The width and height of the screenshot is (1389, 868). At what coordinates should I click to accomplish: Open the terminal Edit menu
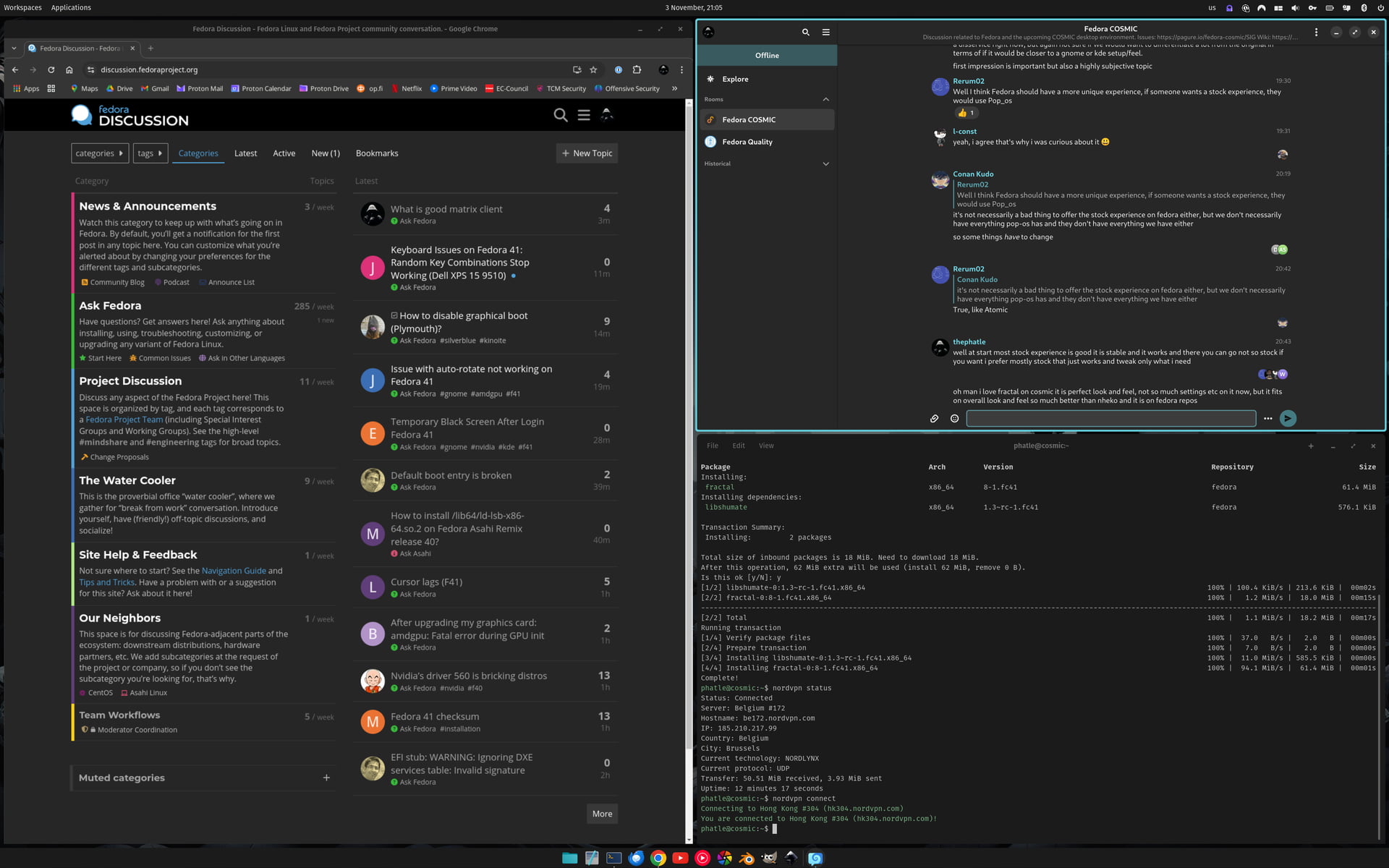click(x=738, y=446)
